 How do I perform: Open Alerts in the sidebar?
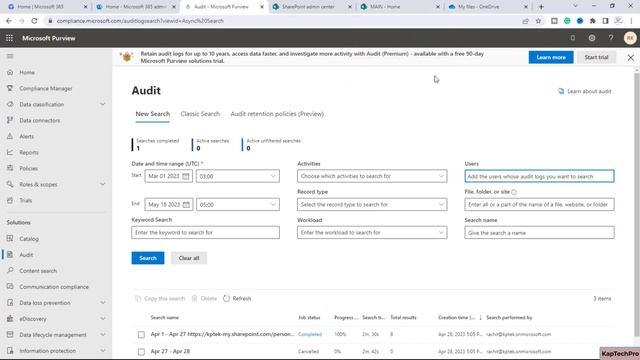27,136
